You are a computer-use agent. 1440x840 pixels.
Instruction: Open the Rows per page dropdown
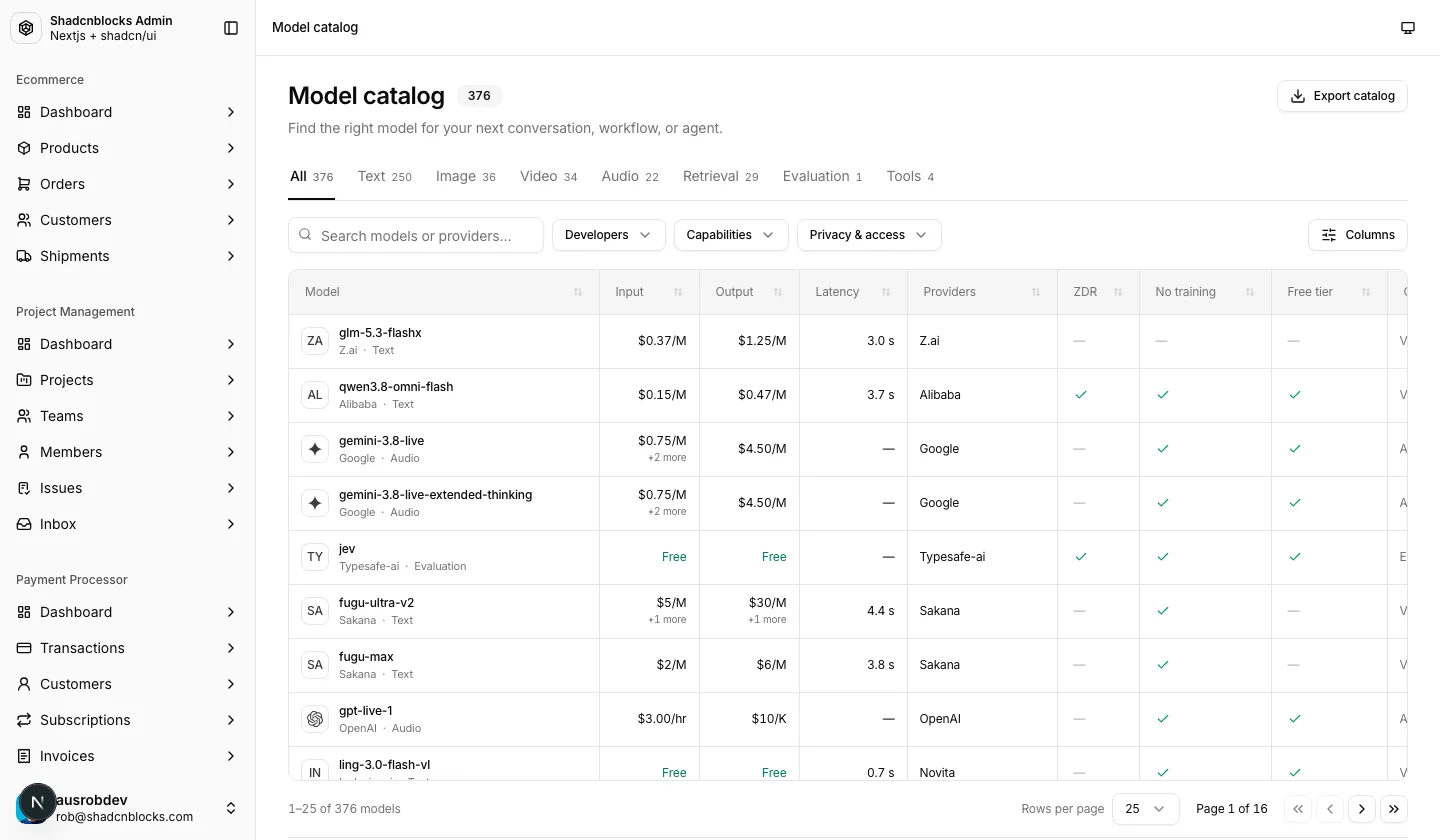pos(1146,809)
